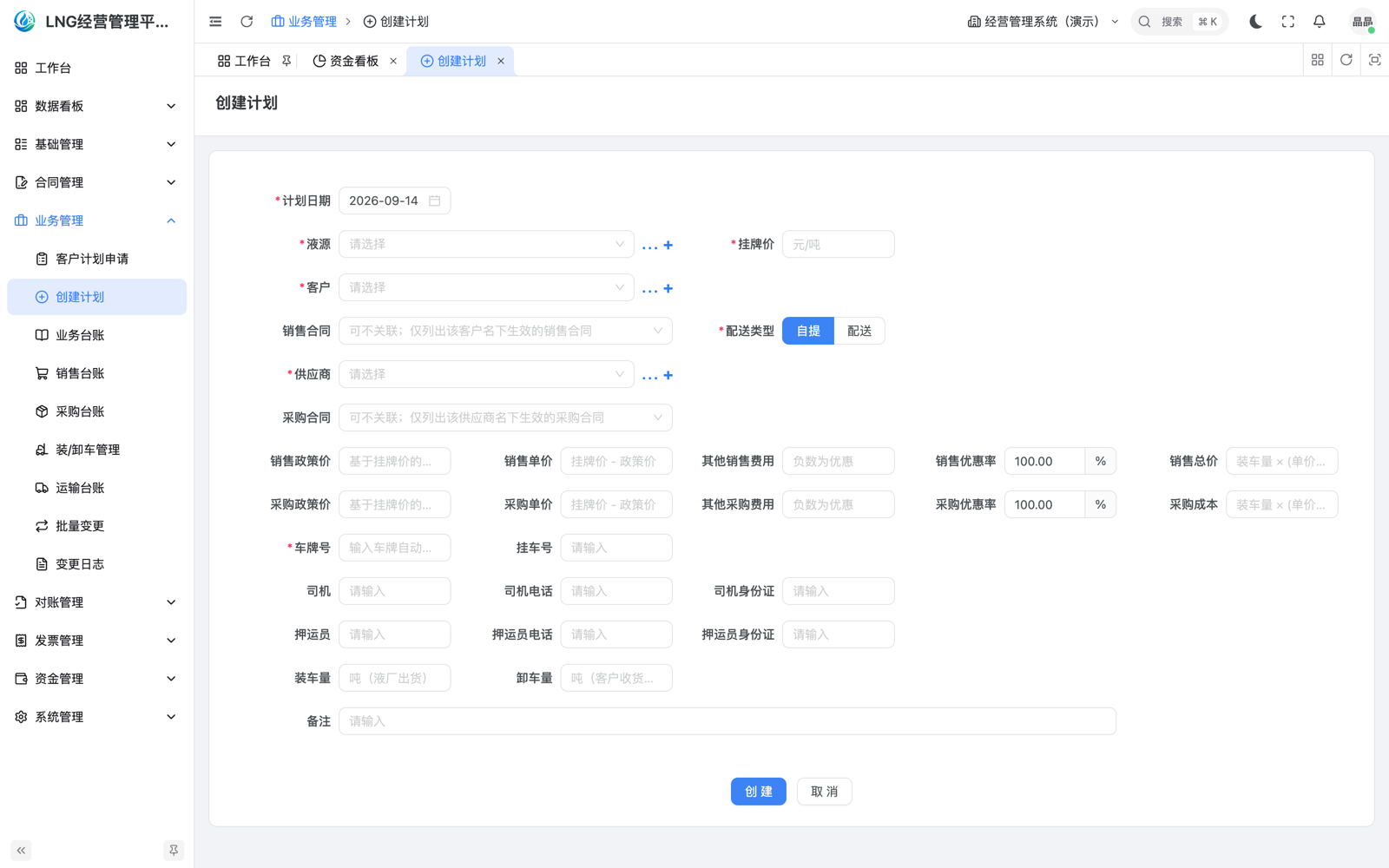Open the notifications bell
Image resolution: width=1389 pixels, height=868 pixels.
tap(1319, 22)
